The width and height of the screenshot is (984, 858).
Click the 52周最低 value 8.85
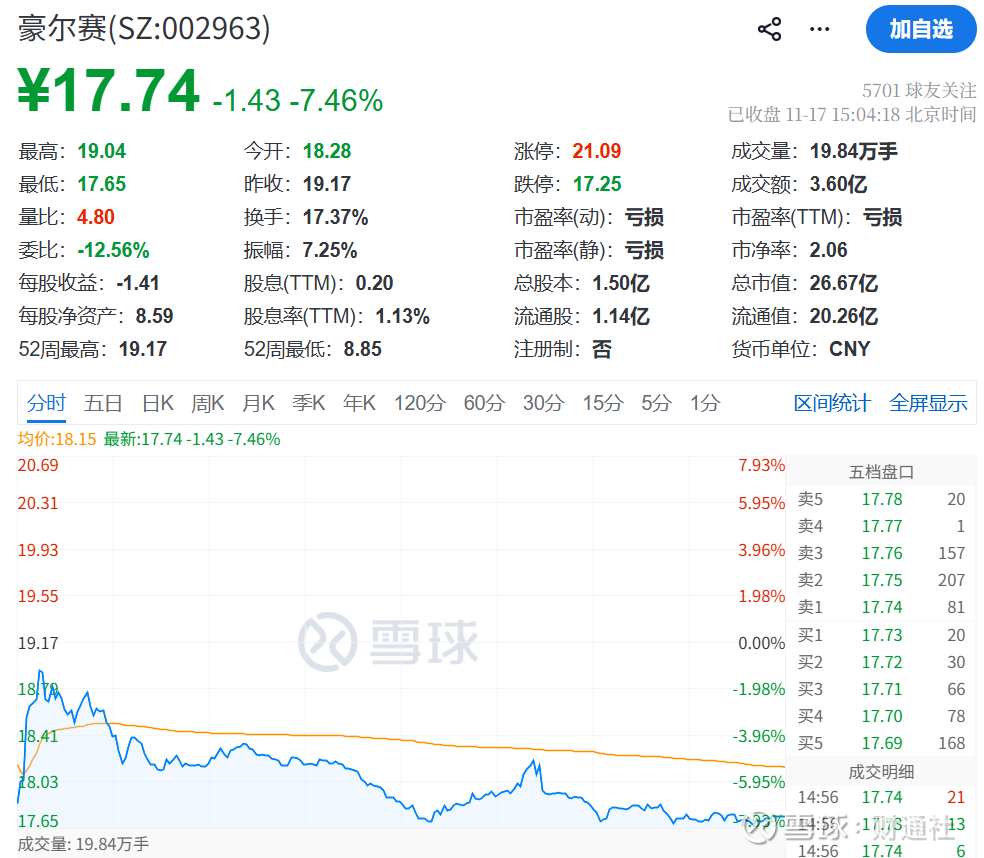pyautogui.click(x=363, y=349)
